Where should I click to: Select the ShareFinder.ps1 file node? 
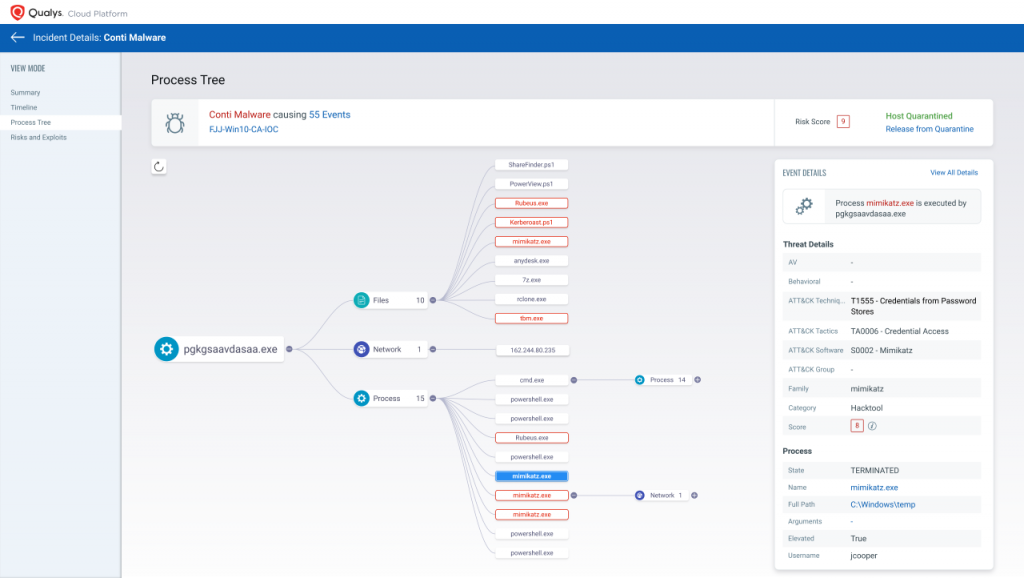532,165
